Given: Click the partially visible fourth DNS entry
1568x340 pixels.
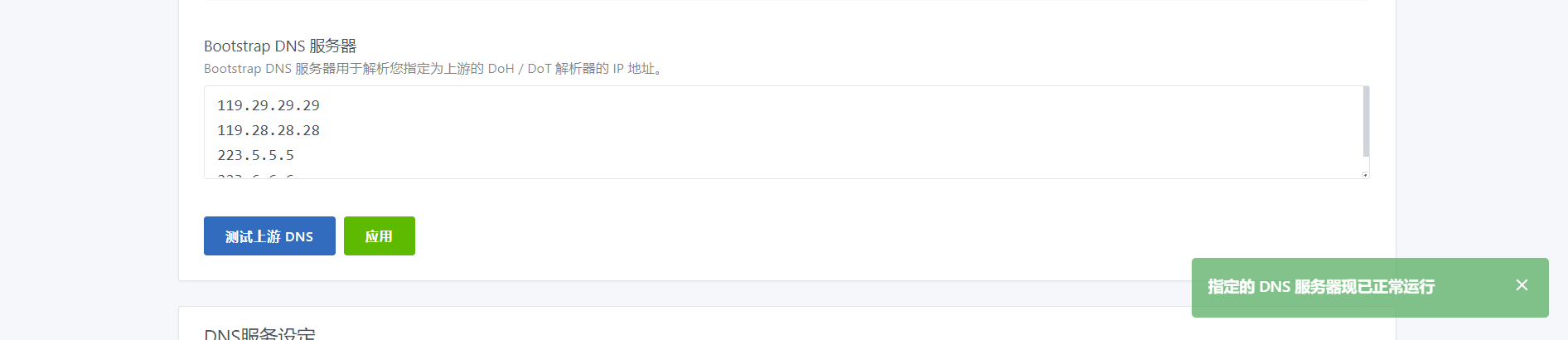Looking at the screenshot, I should pyautogui.click(x=255, y=175).
